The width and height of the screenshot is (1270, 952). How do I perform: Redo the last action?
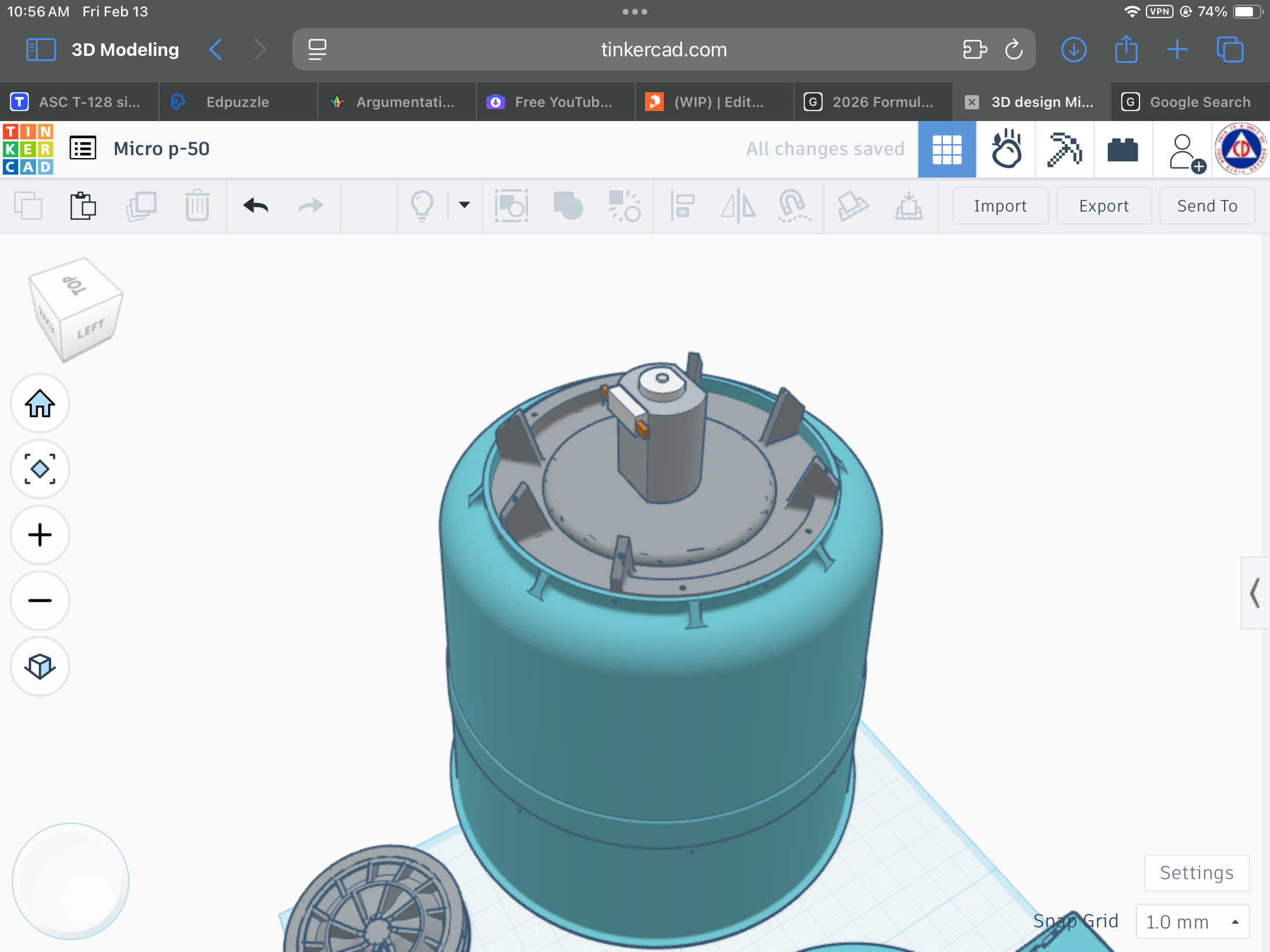[310, 206]
